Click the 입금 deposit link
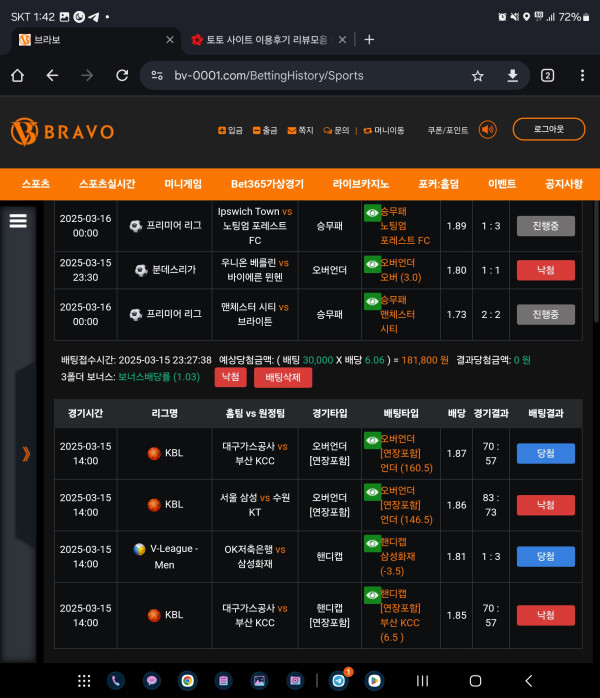The height and width of the screenshot is (698, 600). 230,131
